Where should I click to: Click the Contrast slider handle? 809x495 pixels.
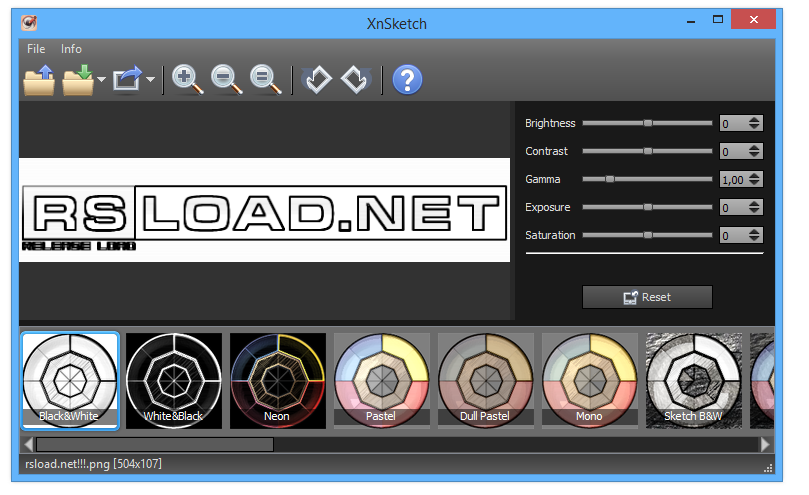coord(648,151)
